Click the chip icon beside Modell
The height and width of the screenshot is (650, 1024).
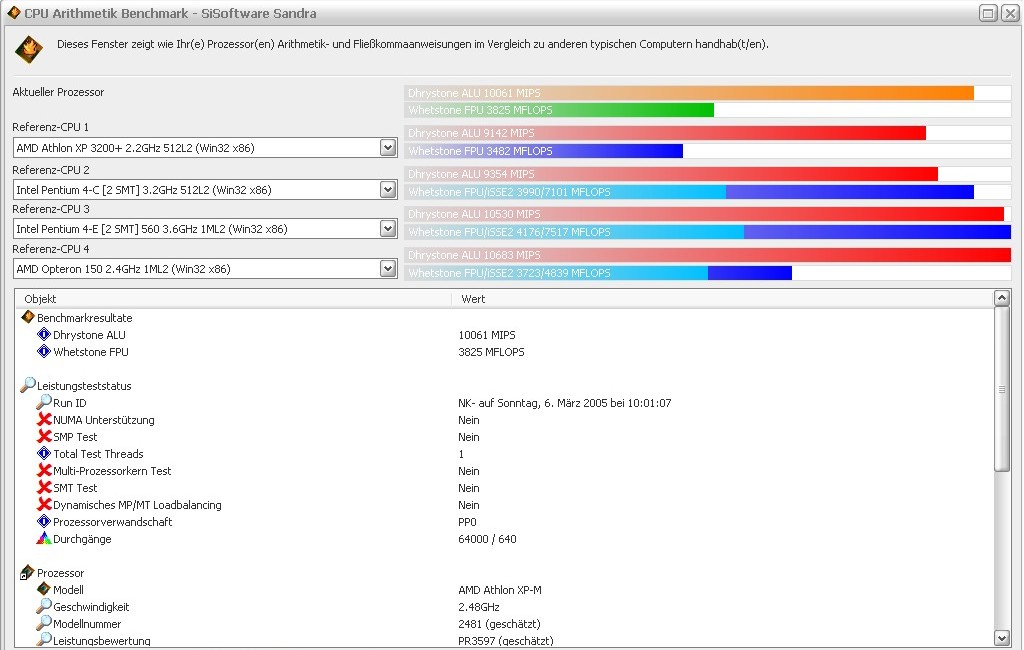tap(44, 589)
